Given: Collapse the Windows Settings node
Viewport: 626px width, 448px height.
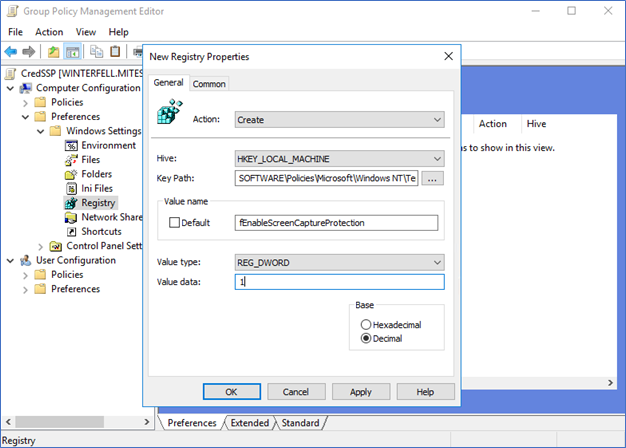Looking at the screenshot, I should pyautogui.click(x=40, y=131).
